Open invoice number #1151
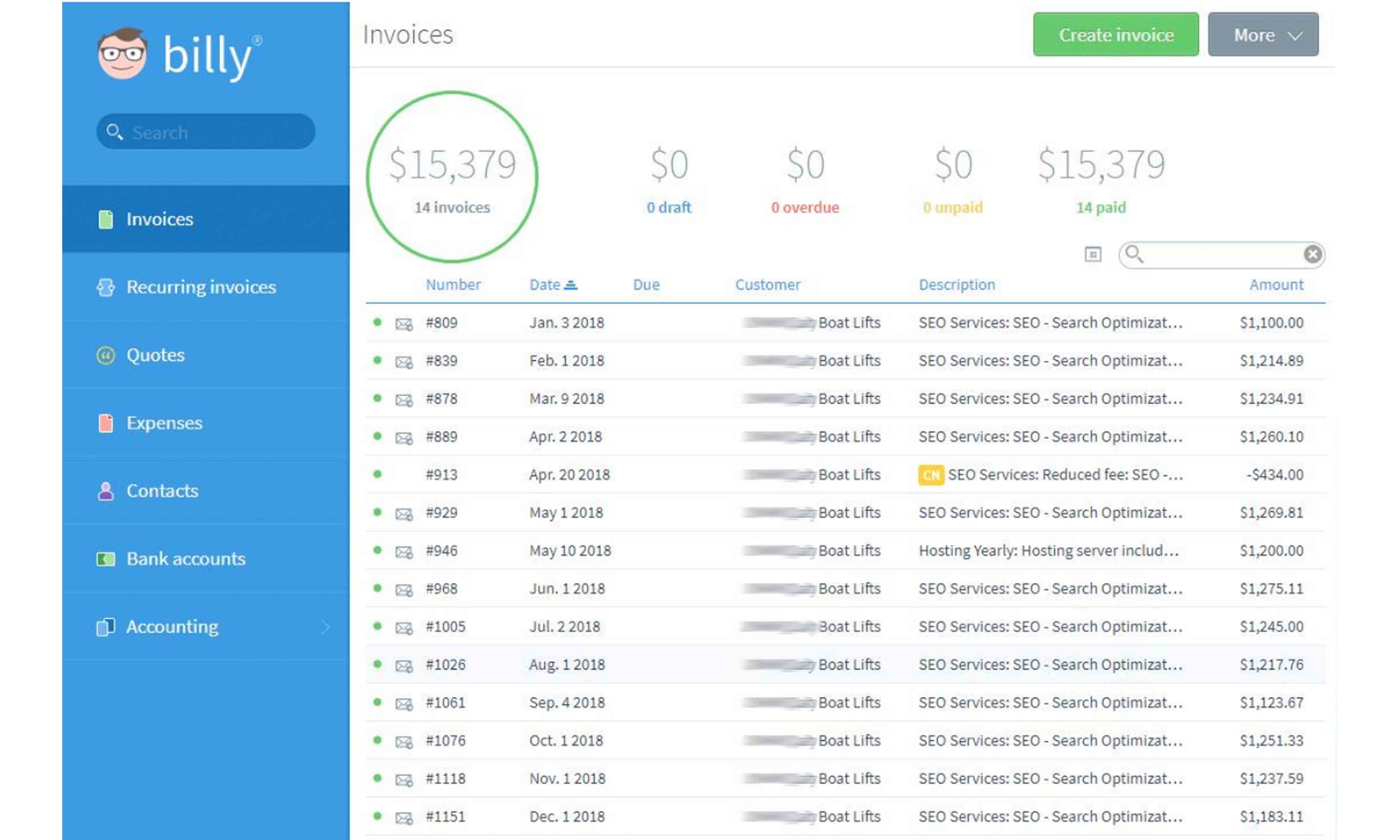This screenshot has width=1400, height=840. pos(445,816)
